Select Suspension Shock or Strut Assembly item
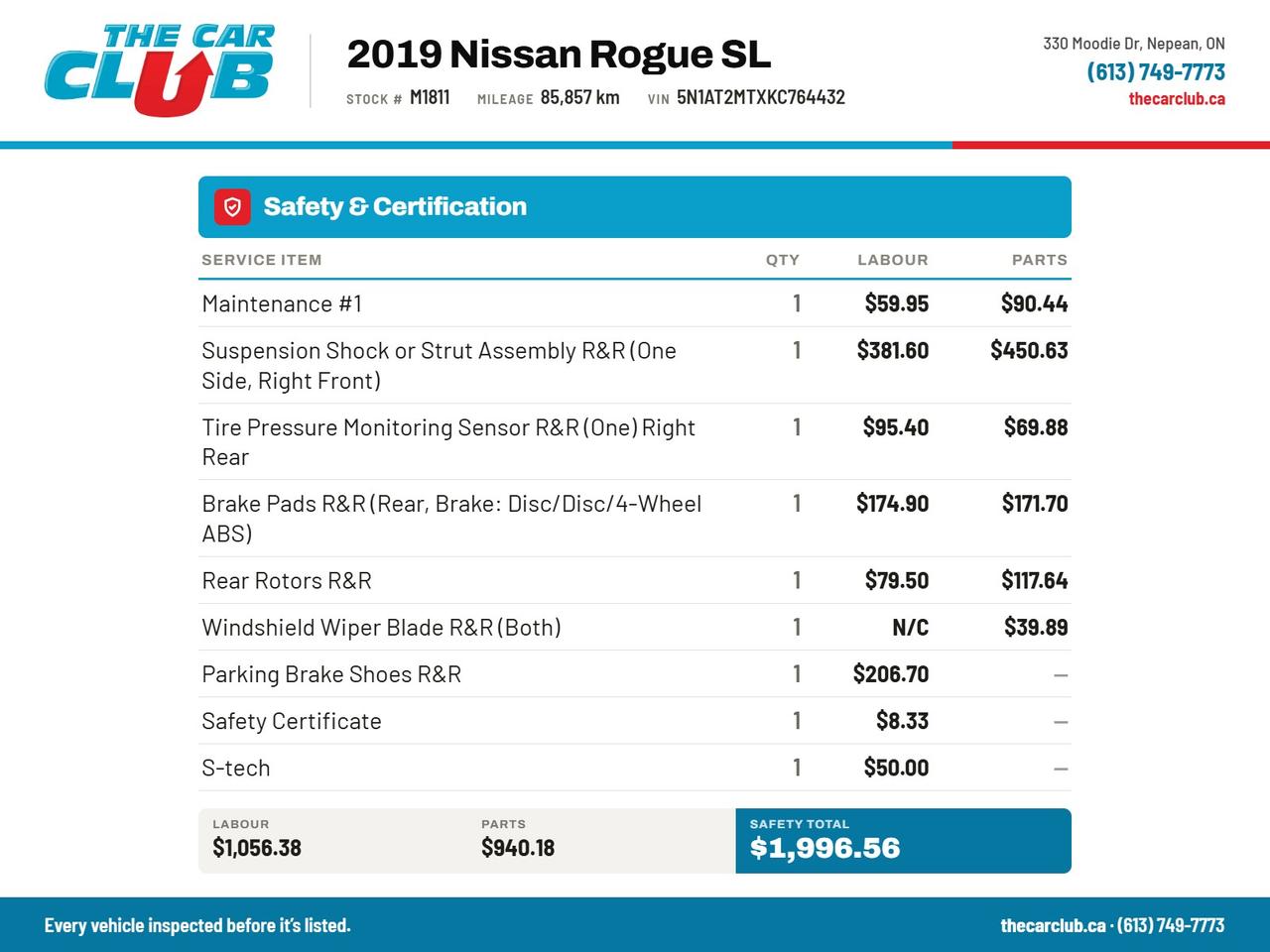Viewport: 1270px width, 952px height. click(x=439, y=365)
